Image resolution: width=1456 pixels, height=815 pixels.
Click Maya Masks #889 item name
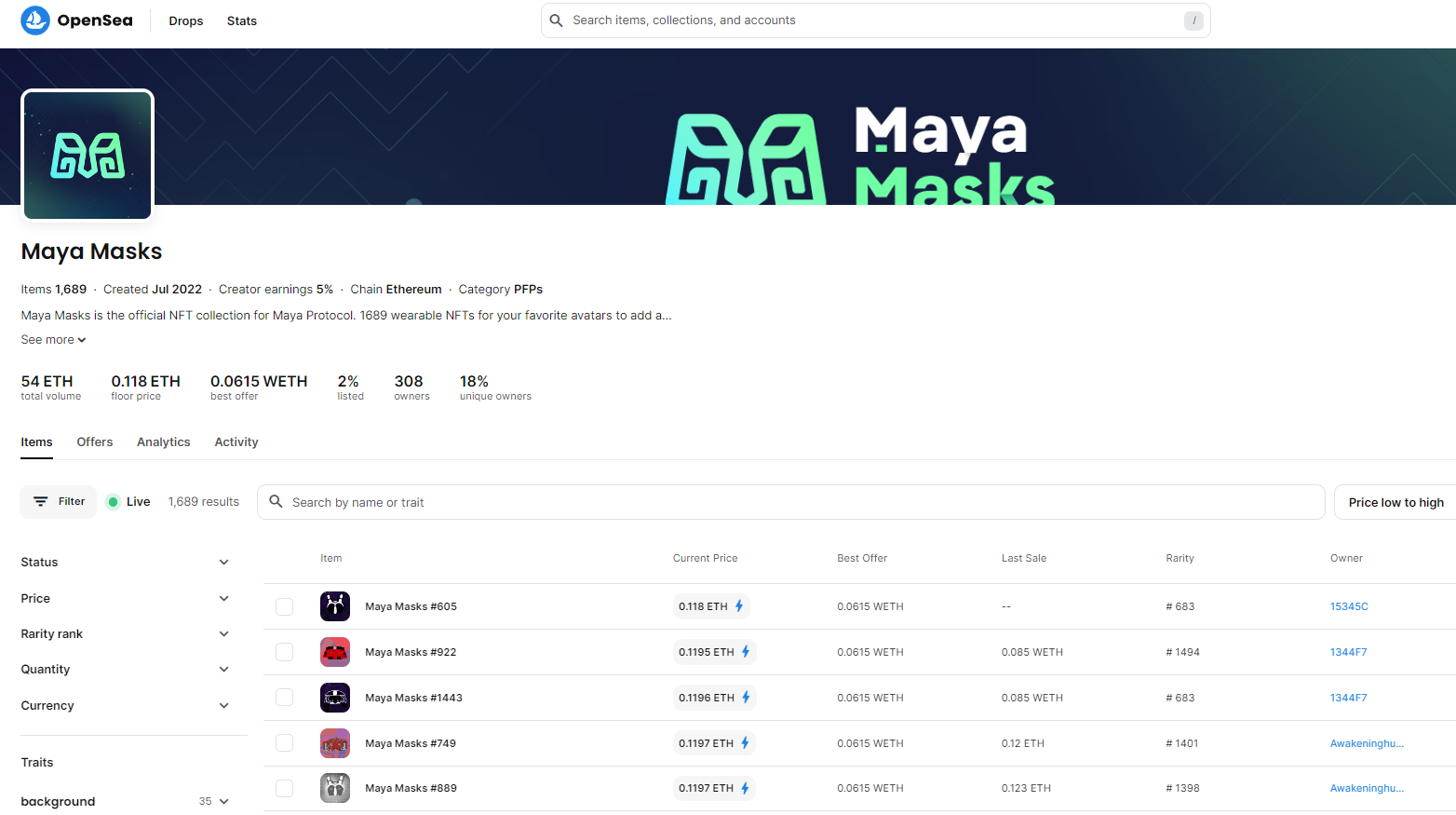411,788
